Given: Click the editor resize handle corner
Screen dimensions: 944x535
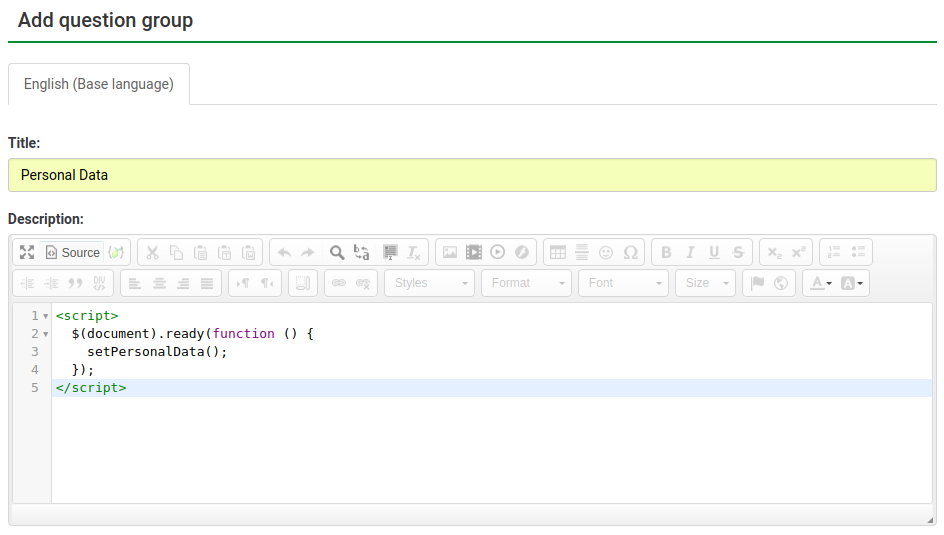Looking at the screenshot, I should click(x=931, y=520).
